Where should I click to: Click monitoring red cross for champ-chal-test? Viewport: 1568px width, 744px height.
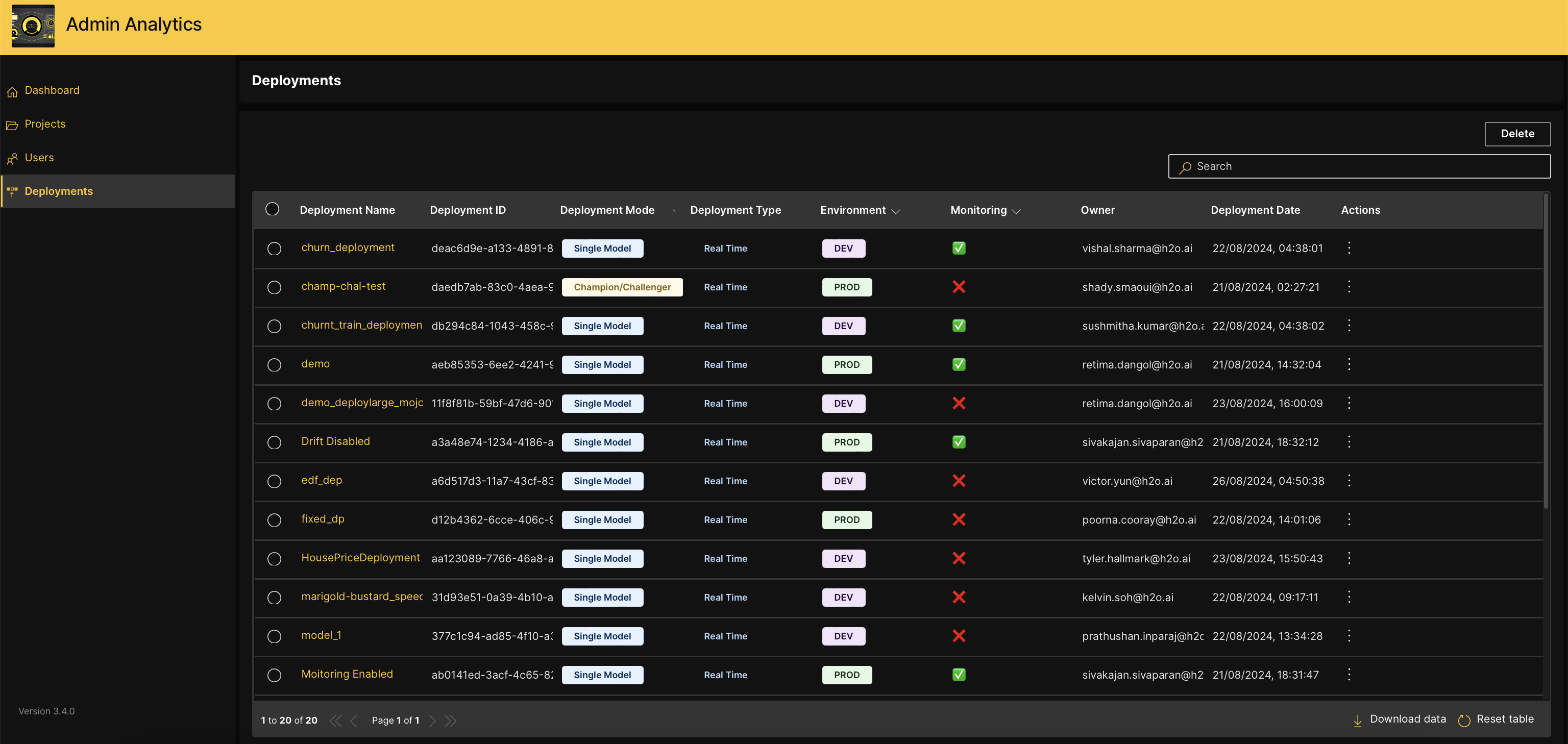point(959,287)
